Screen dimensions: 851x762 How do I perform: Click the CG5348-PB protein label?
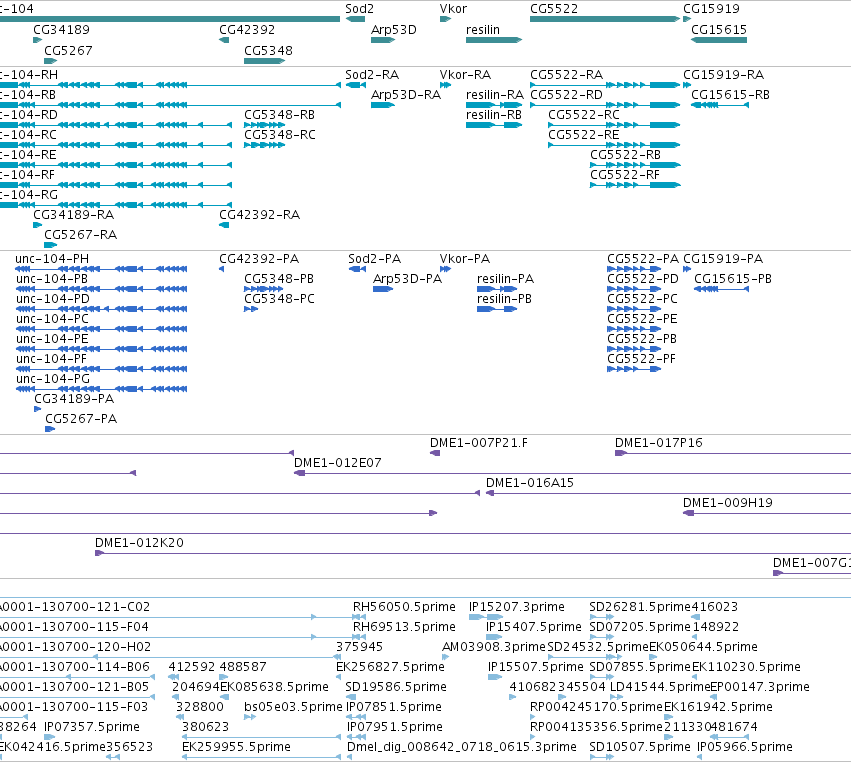(x=280, y=279)
